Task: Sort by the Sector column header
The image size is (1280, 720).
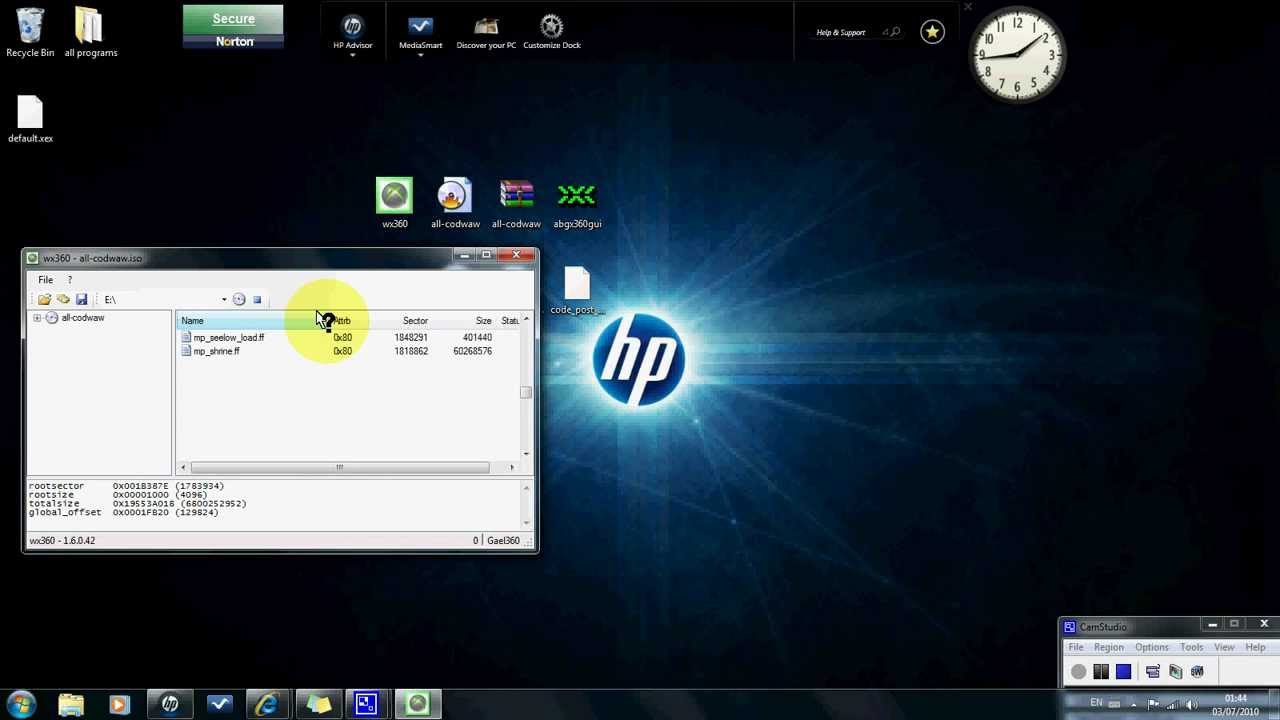Action: 415,321
